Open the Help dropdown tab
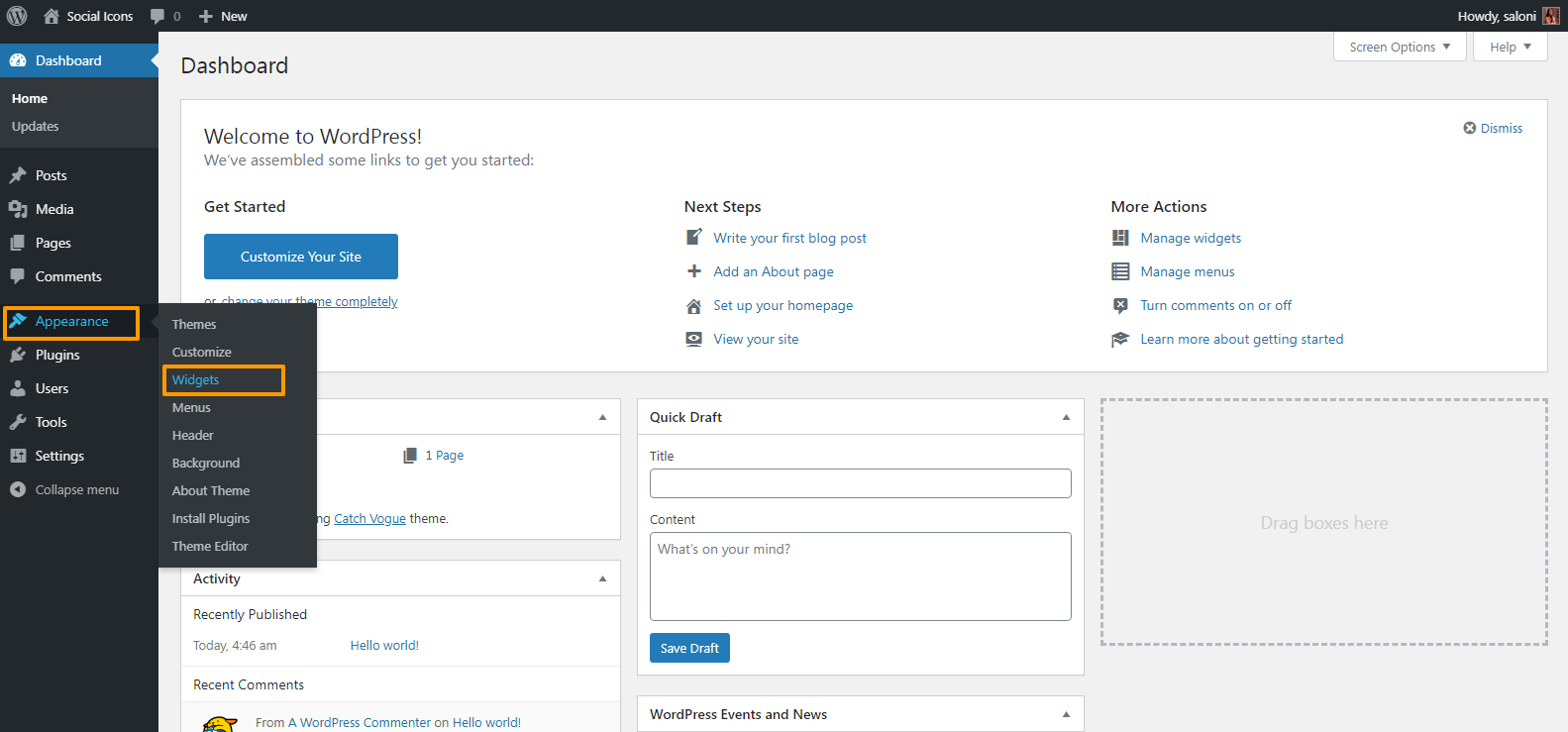1568x732 pixels. point(1511,47)
